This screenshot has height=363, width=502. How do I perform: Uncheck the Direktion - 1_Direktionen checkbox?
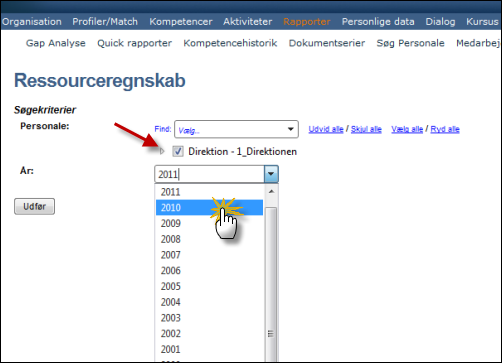pos(178,151)
